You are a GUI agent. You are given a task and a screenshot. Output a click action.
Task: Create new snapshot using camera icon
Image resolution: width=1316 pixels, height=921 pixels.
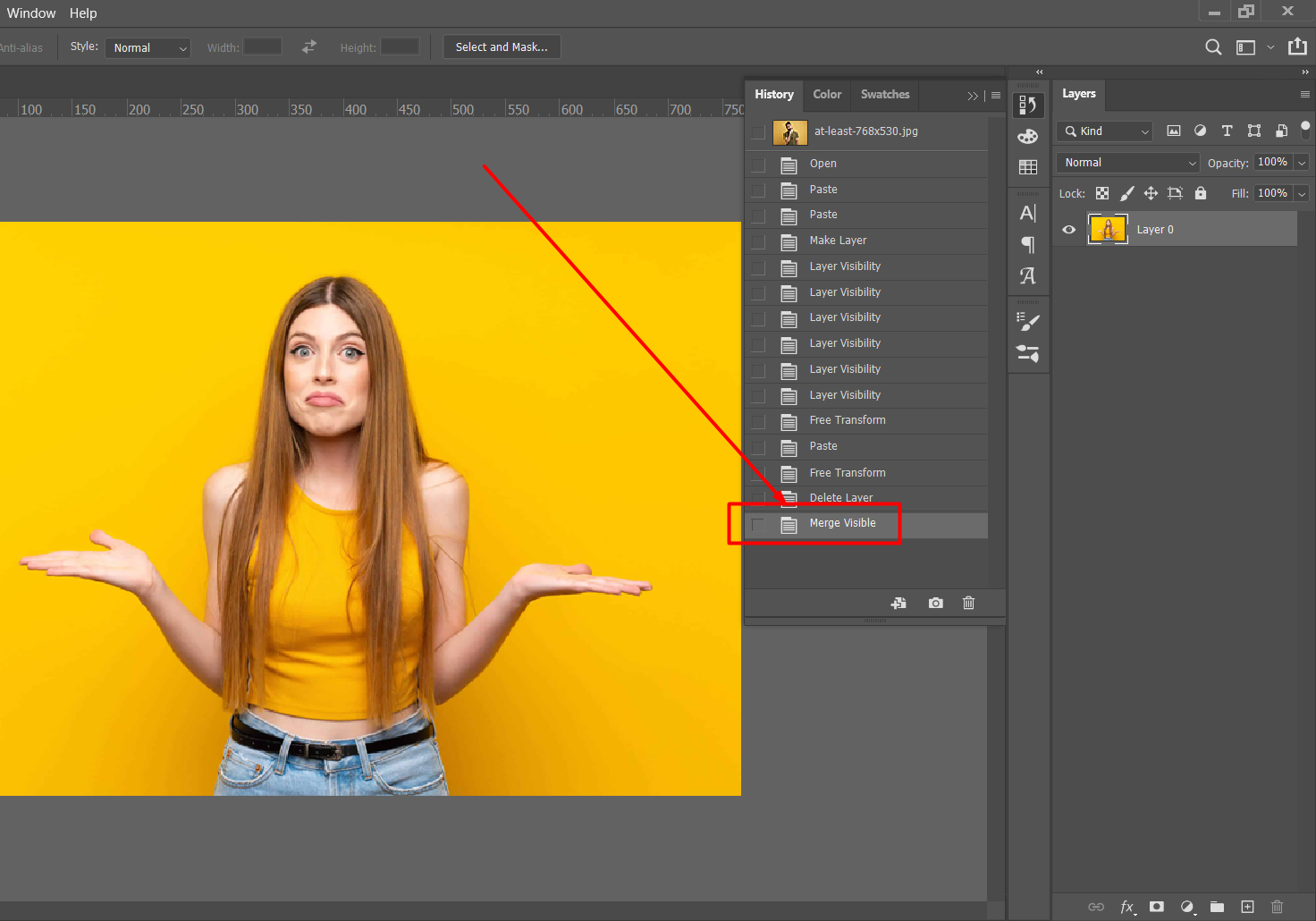[x=935, y=604]
